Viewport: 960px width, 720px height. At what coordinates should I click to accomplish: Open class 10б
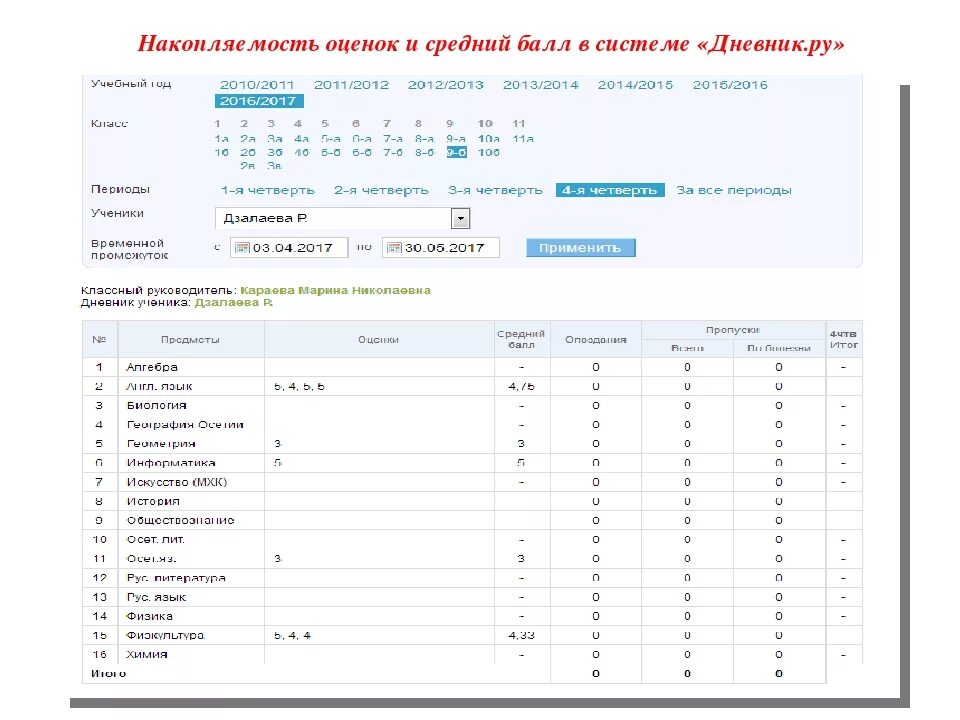point(489,152)
